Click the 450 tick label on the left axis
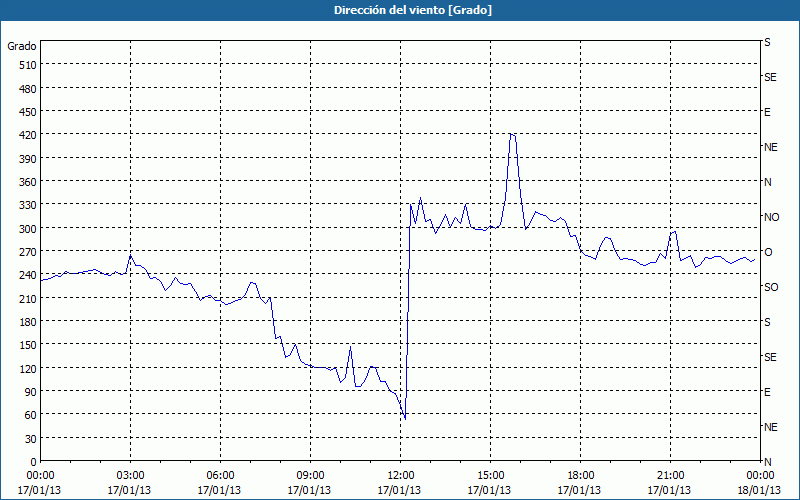Screen dimensions: 800x500 [28, 112]
